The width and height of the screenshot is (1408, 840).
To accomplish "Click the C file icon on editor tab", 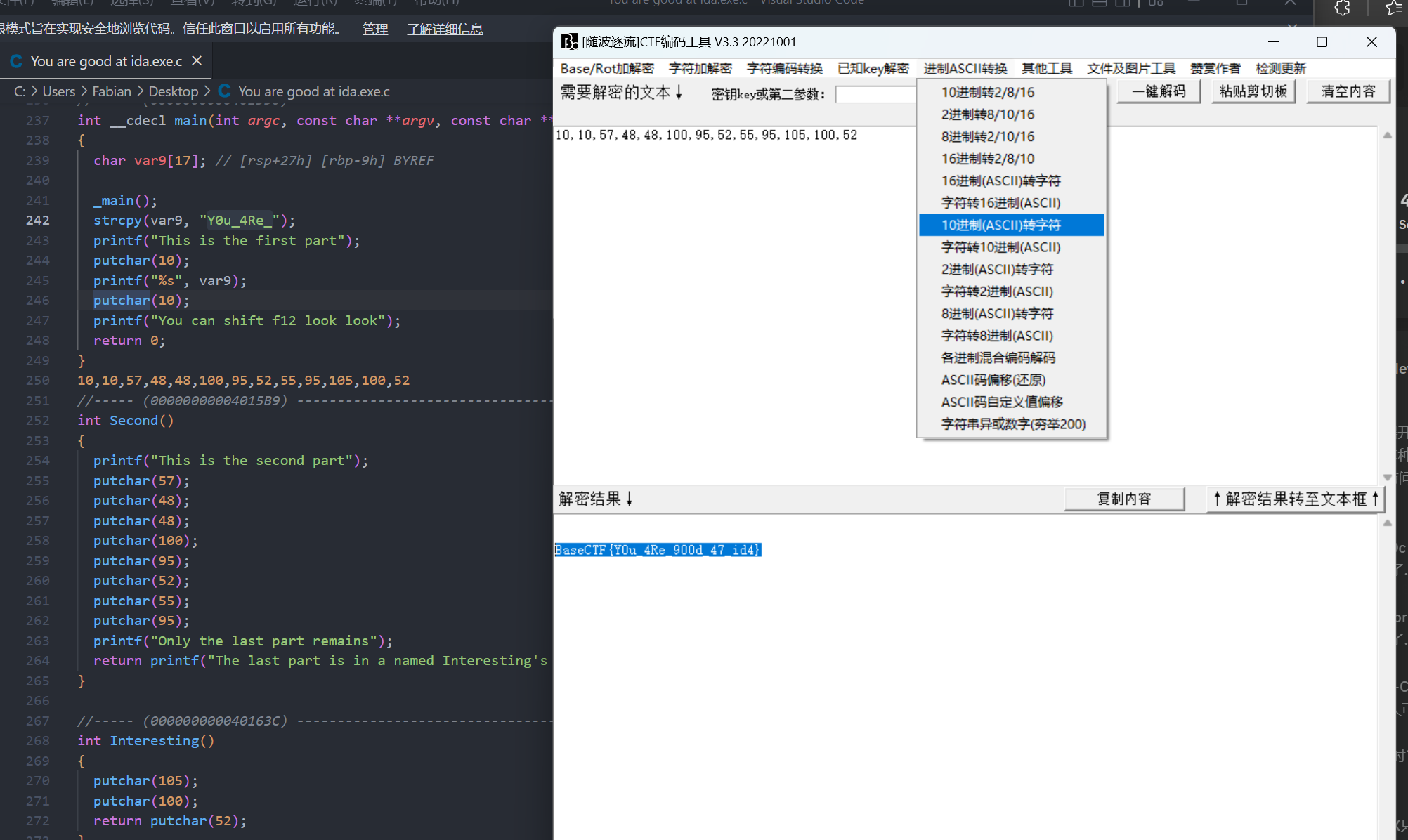I will coord(16,61).
